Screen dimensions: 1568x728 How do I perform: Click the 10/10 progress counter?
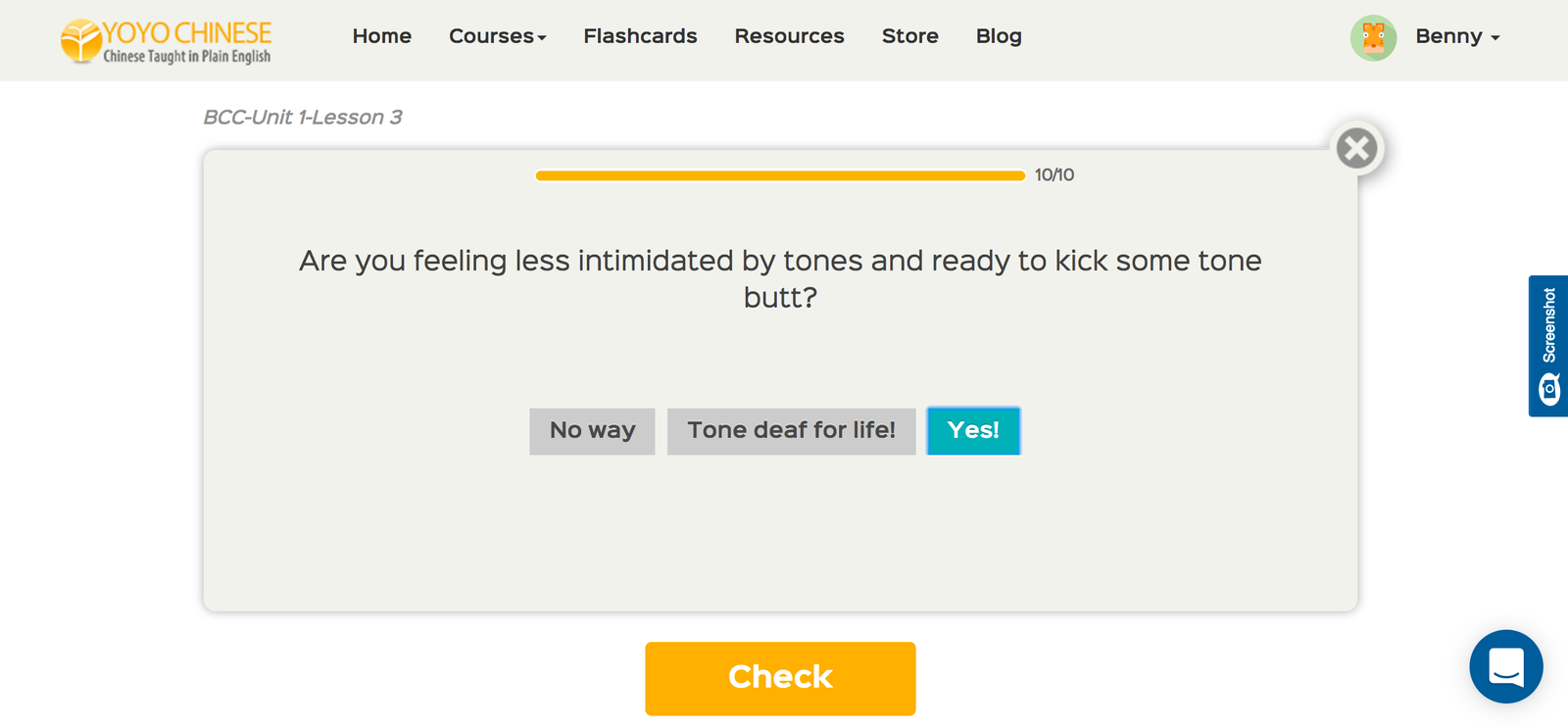click(x=1054, y=175)
